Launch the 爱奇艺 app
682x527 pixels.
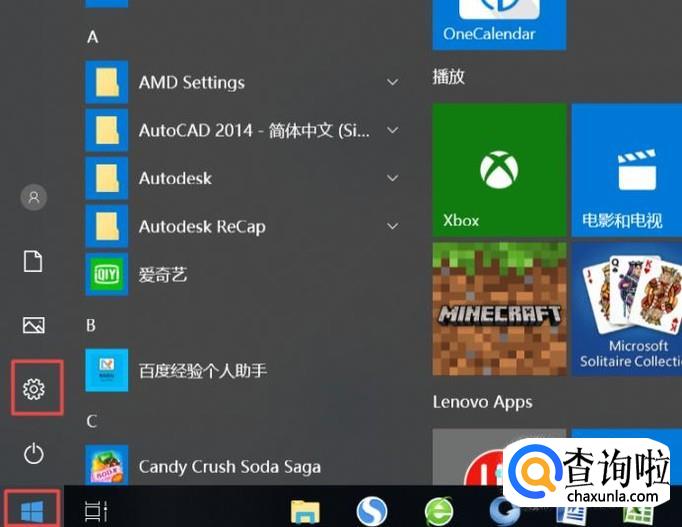[x=244, y=274]
